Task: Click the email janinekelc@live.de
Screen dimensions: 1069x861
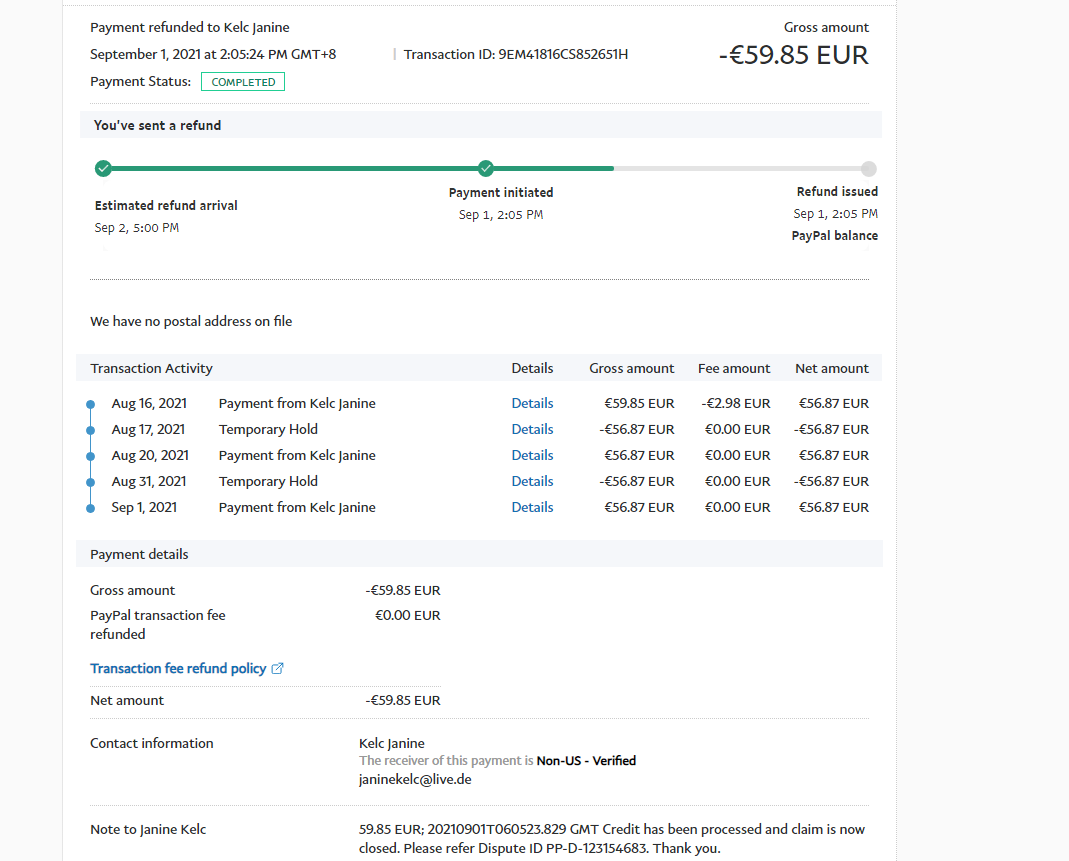Action: pos(415,779)
